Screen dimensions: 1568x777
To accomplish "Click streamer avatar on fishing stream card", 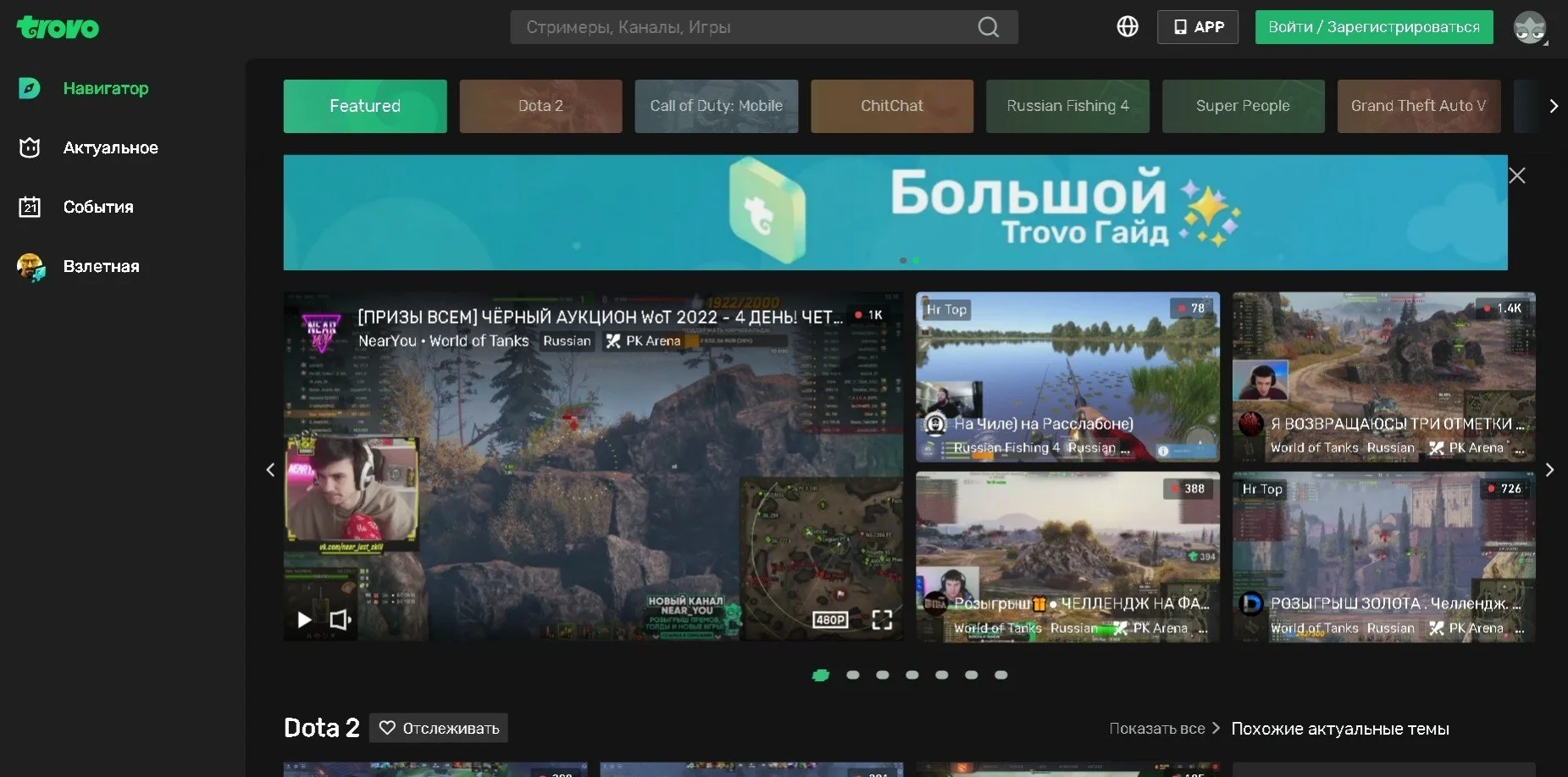I will click(934, 424).
